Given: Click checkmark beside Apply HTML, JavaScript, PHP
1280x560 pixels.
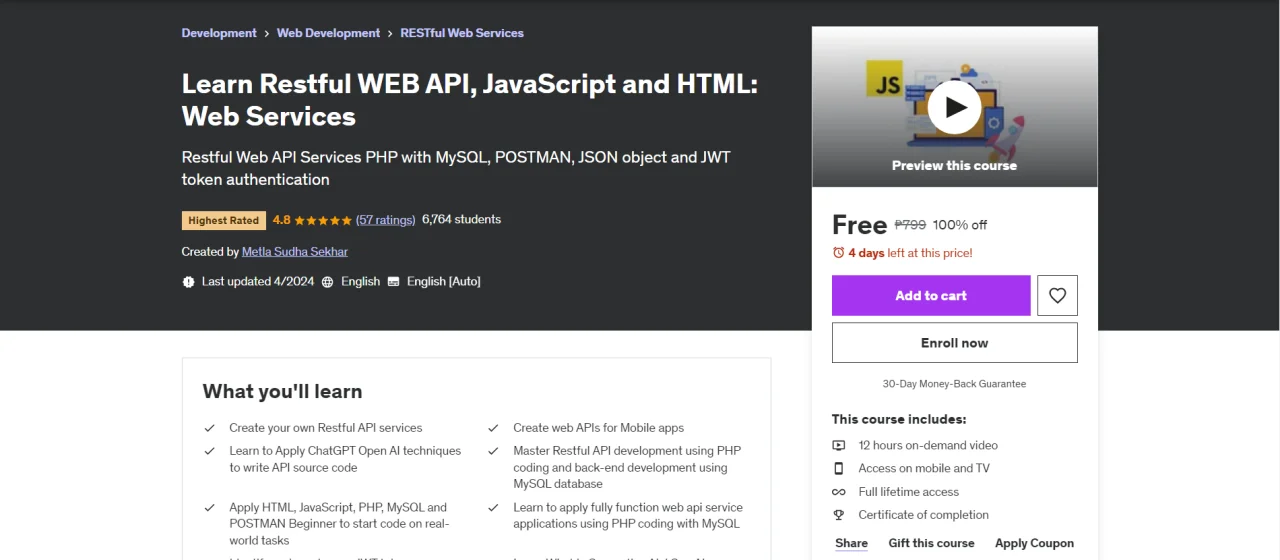Looking at the screenshot, I should click(210, 508).
